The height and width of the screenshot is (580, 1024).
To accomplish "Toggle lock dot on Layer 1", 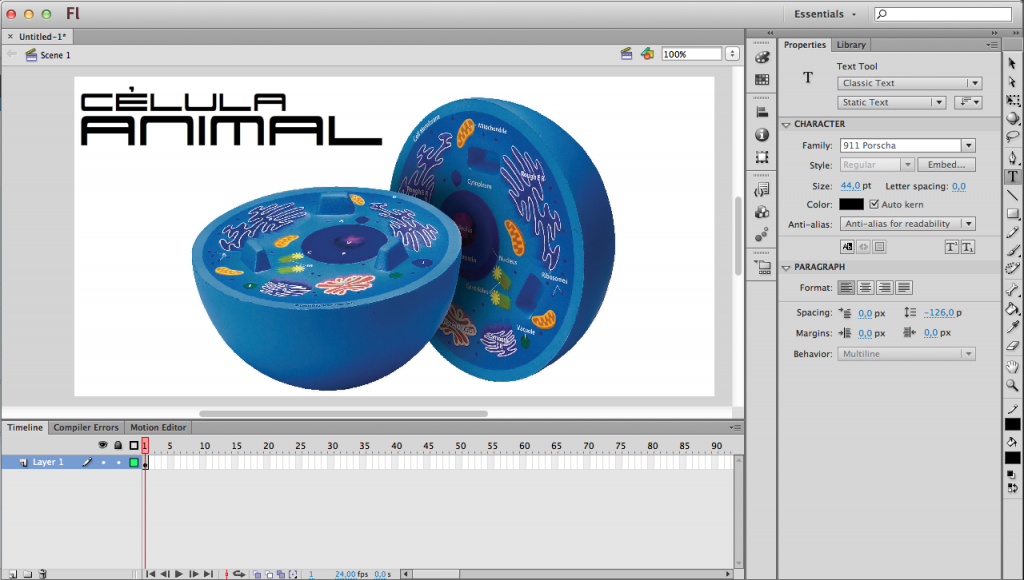I will point(118,462).
